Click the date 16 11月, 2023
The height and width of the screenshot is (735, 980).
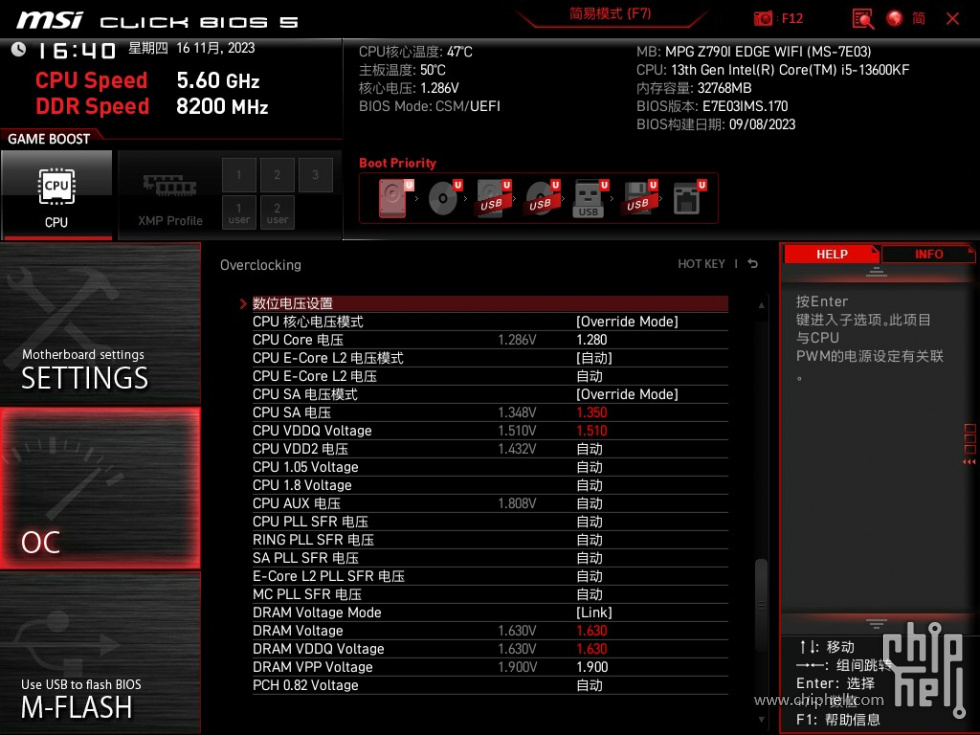tap(216, 48)
